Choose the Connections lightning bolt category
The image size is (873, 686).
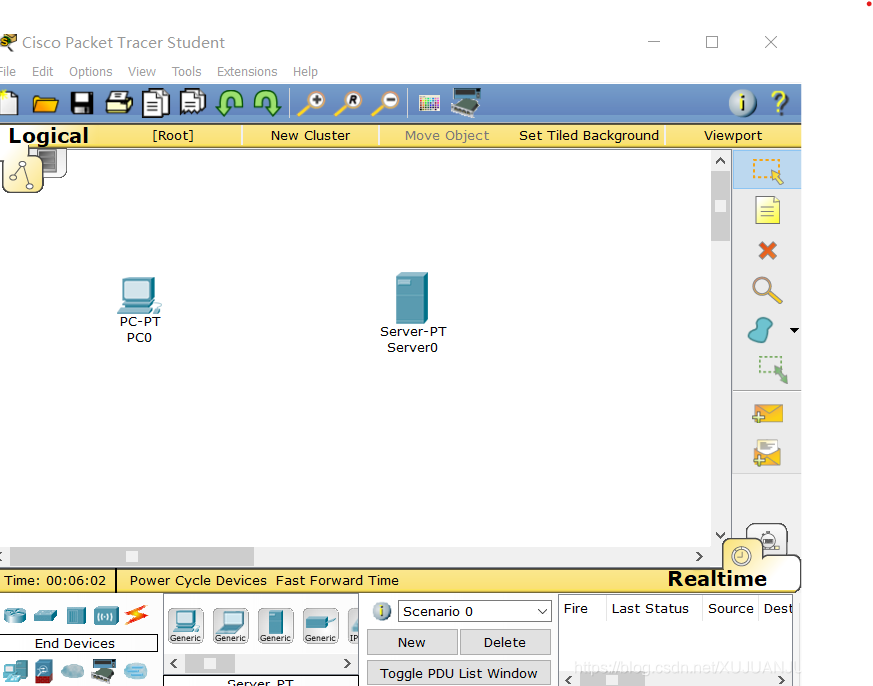tap(136, 615)
